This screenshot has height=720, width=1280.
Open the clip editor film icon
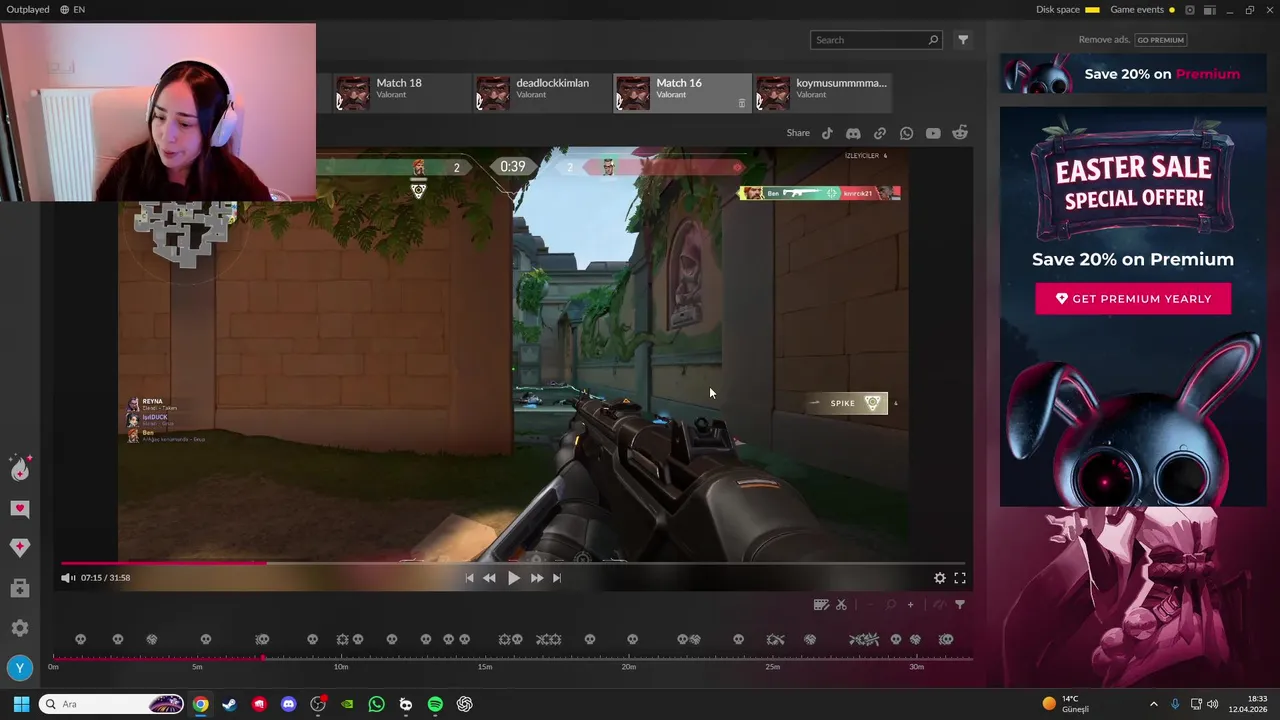821,605
